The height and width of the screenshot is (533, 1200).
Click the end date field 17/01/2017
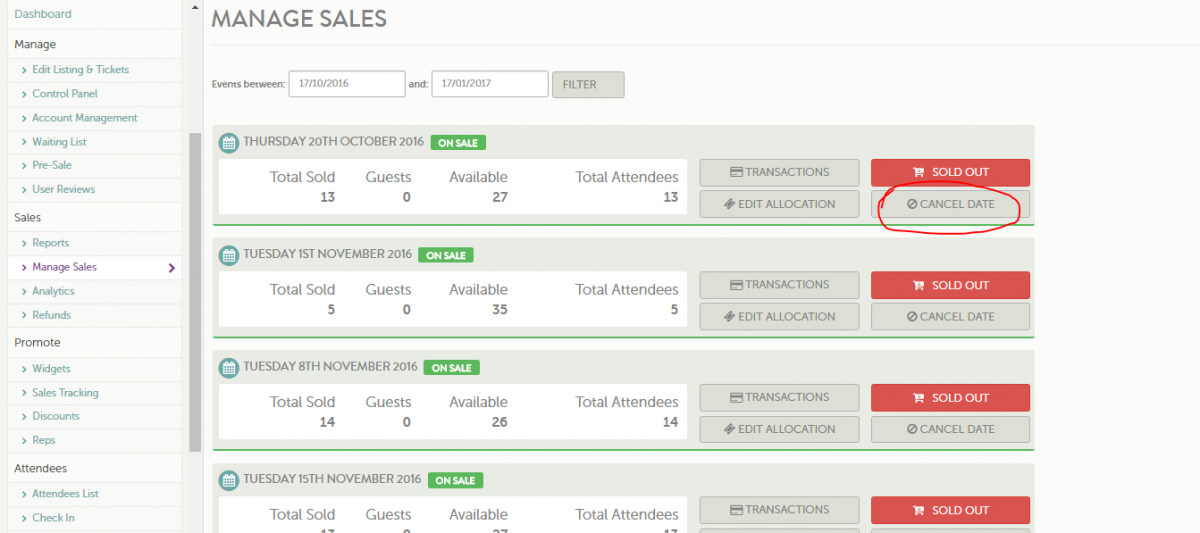click(489, 84)
